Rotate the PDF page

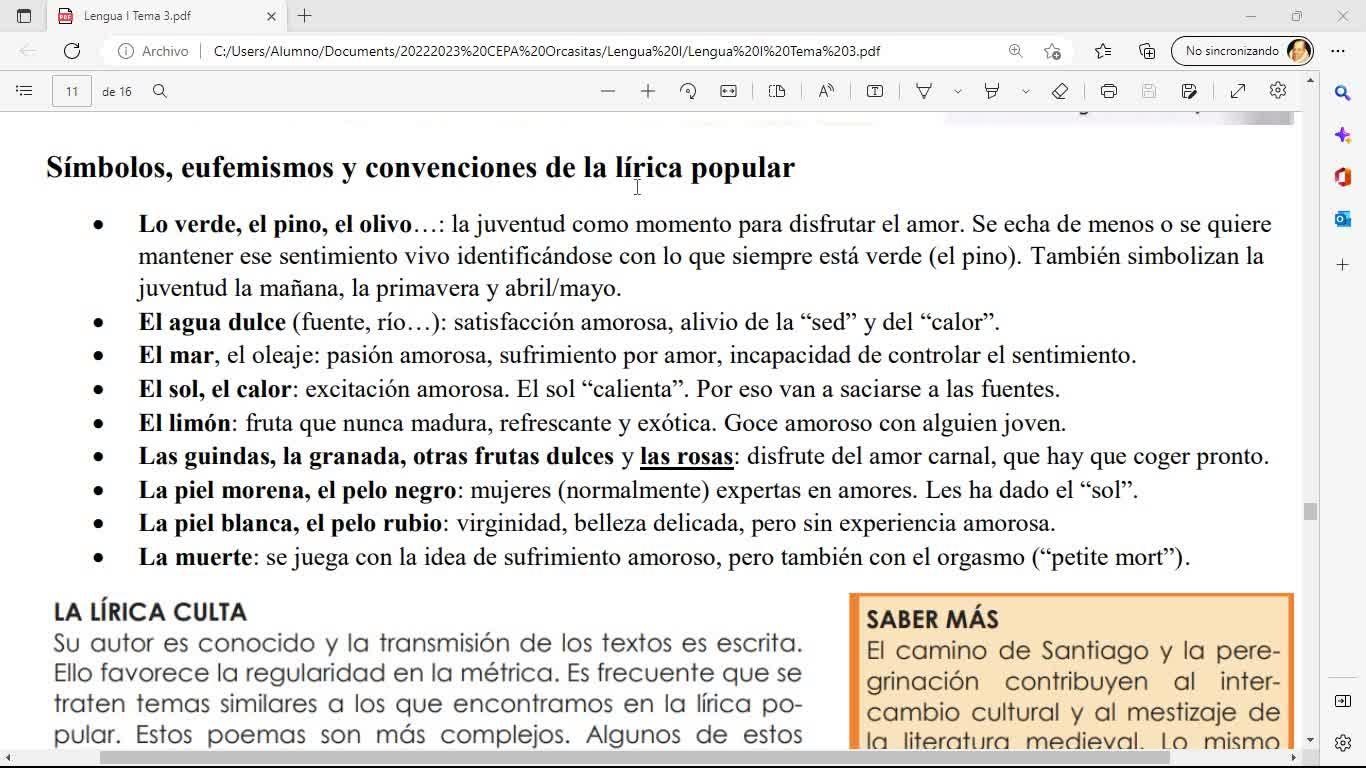point(688,91)
